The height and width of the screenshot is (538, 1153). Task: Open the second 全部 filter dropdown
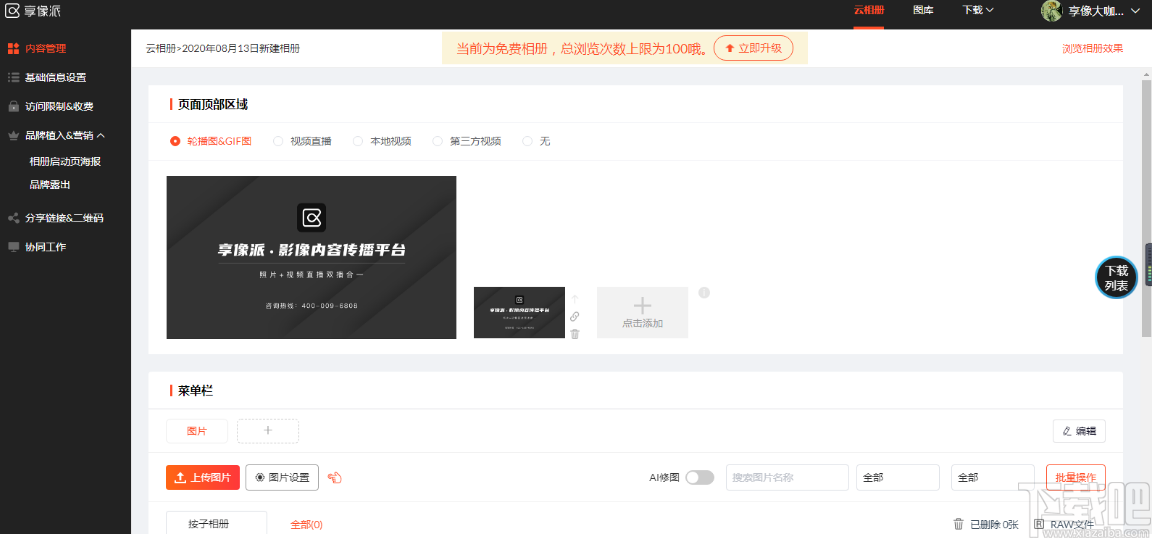click(x=993, y=477)
